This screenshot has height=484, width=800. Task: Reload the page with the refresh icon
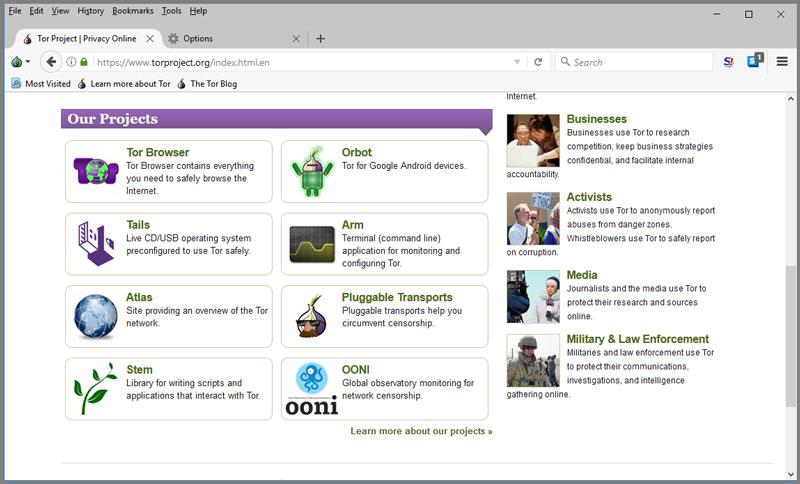[x=538, y=62]
